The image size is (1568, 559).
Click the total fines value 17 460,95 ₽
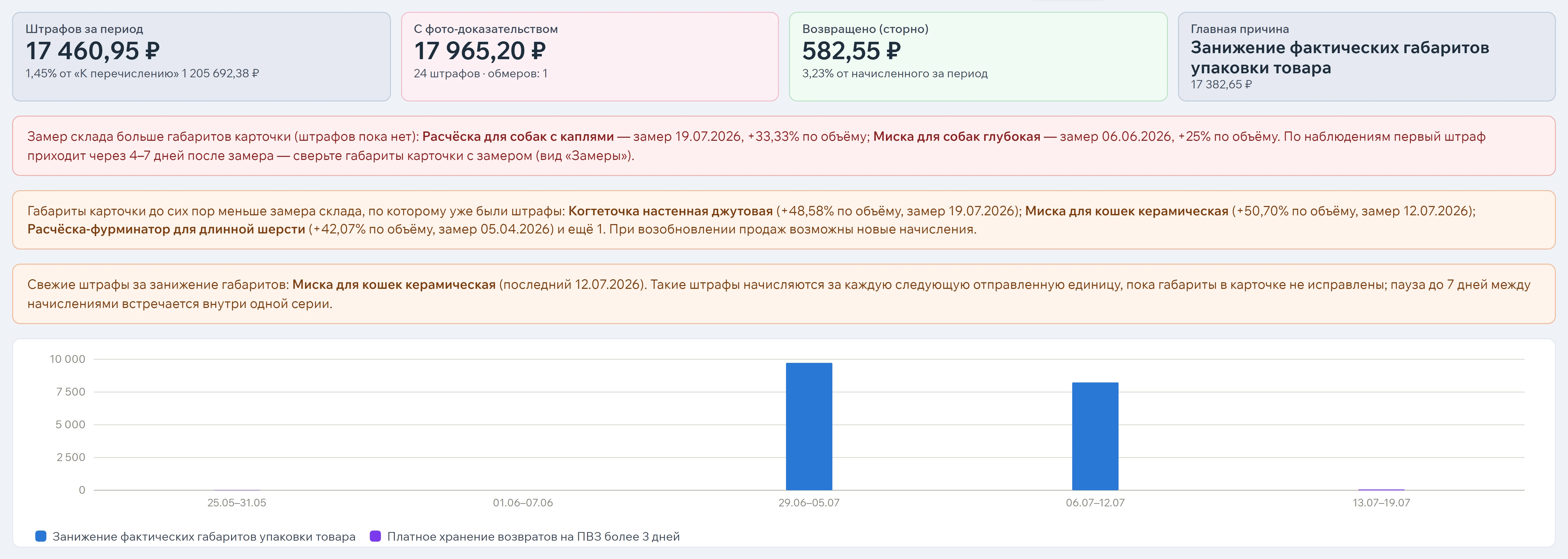[92, 51]
